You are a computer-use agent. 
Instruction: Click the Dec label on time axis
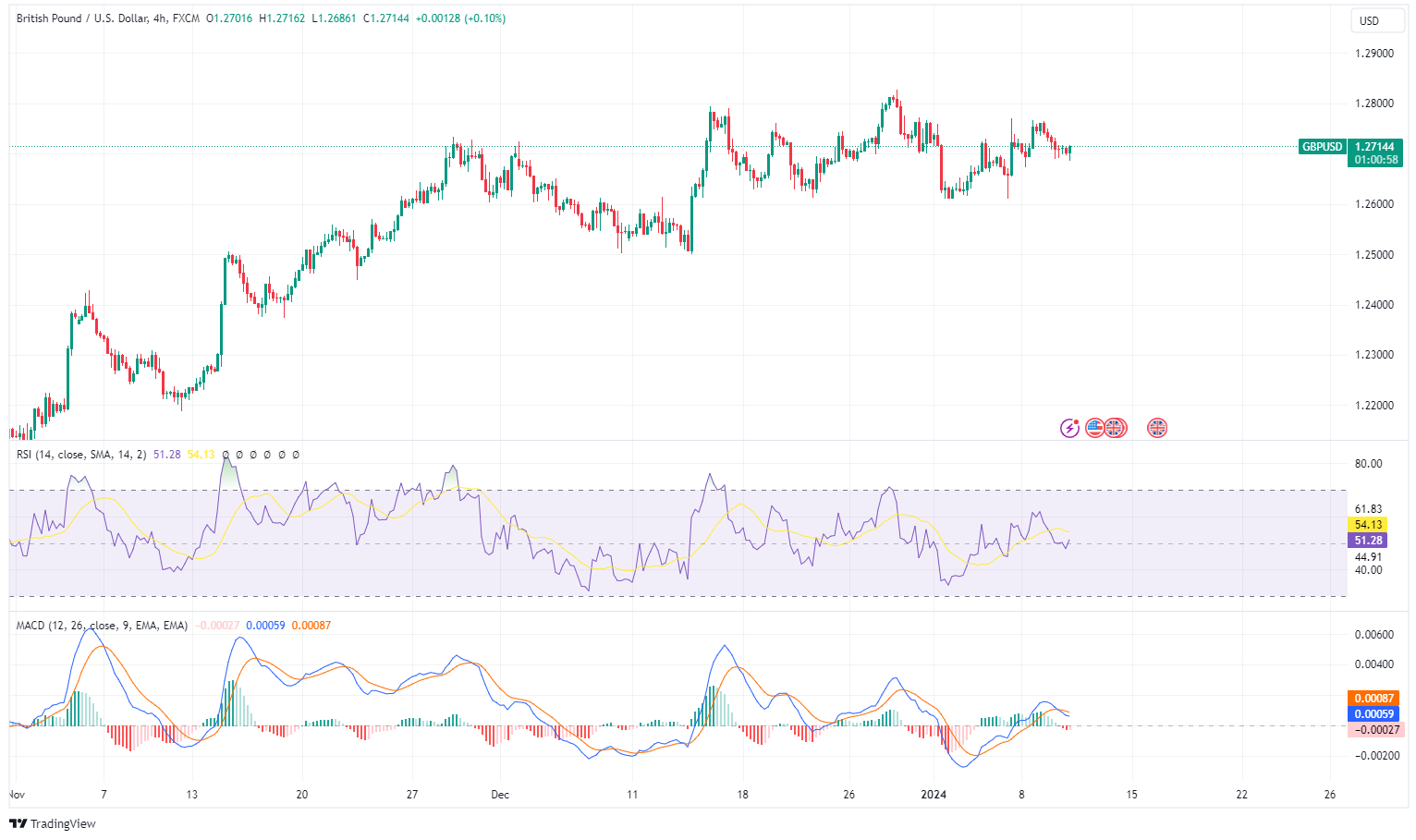pos(500,795)
